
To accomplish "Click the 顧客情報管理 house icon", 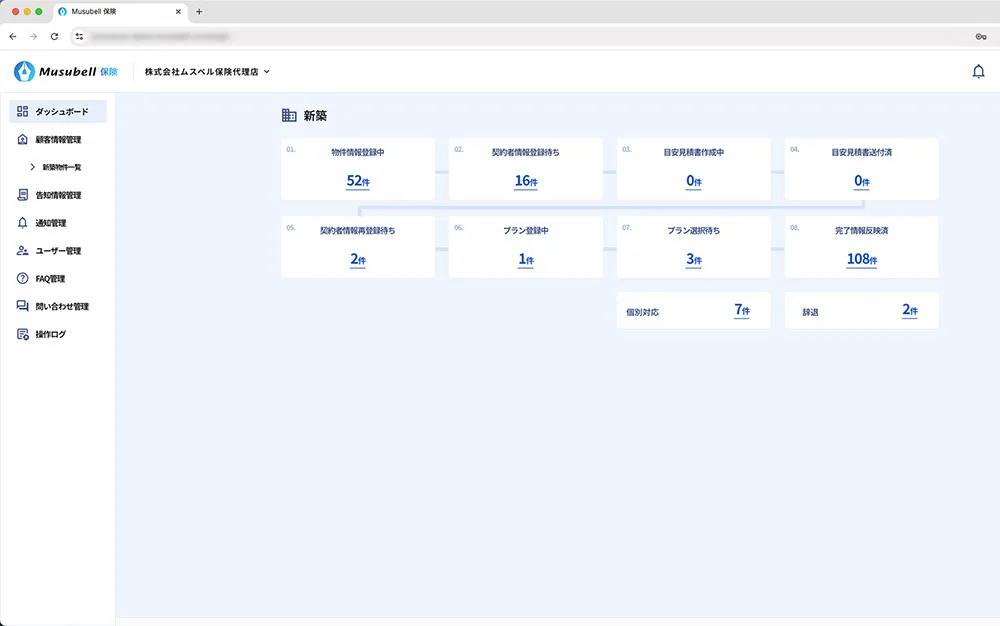I will [23, 139].
